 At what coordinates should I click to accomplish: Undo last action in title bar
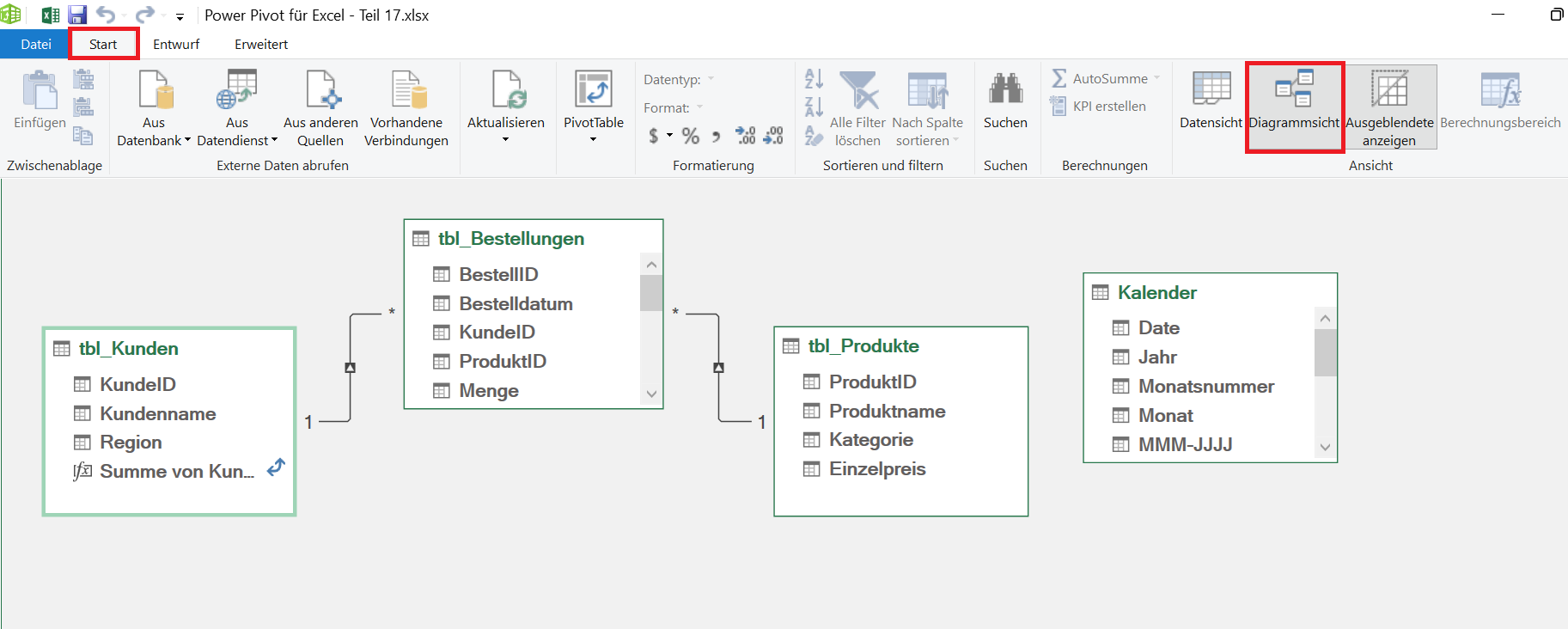(x=106, y=15)
